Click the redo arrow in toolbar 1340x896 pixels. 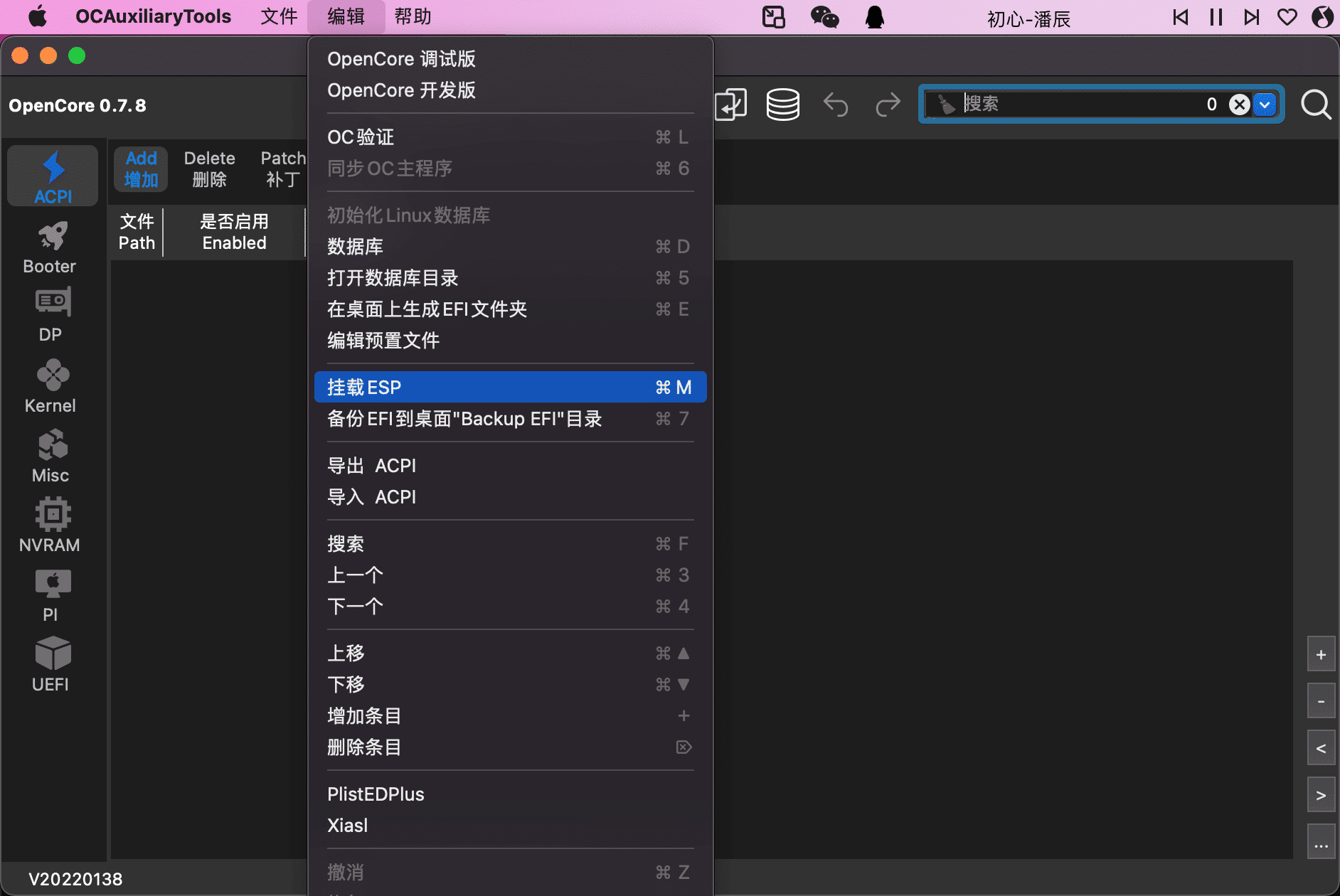point(888,105)
